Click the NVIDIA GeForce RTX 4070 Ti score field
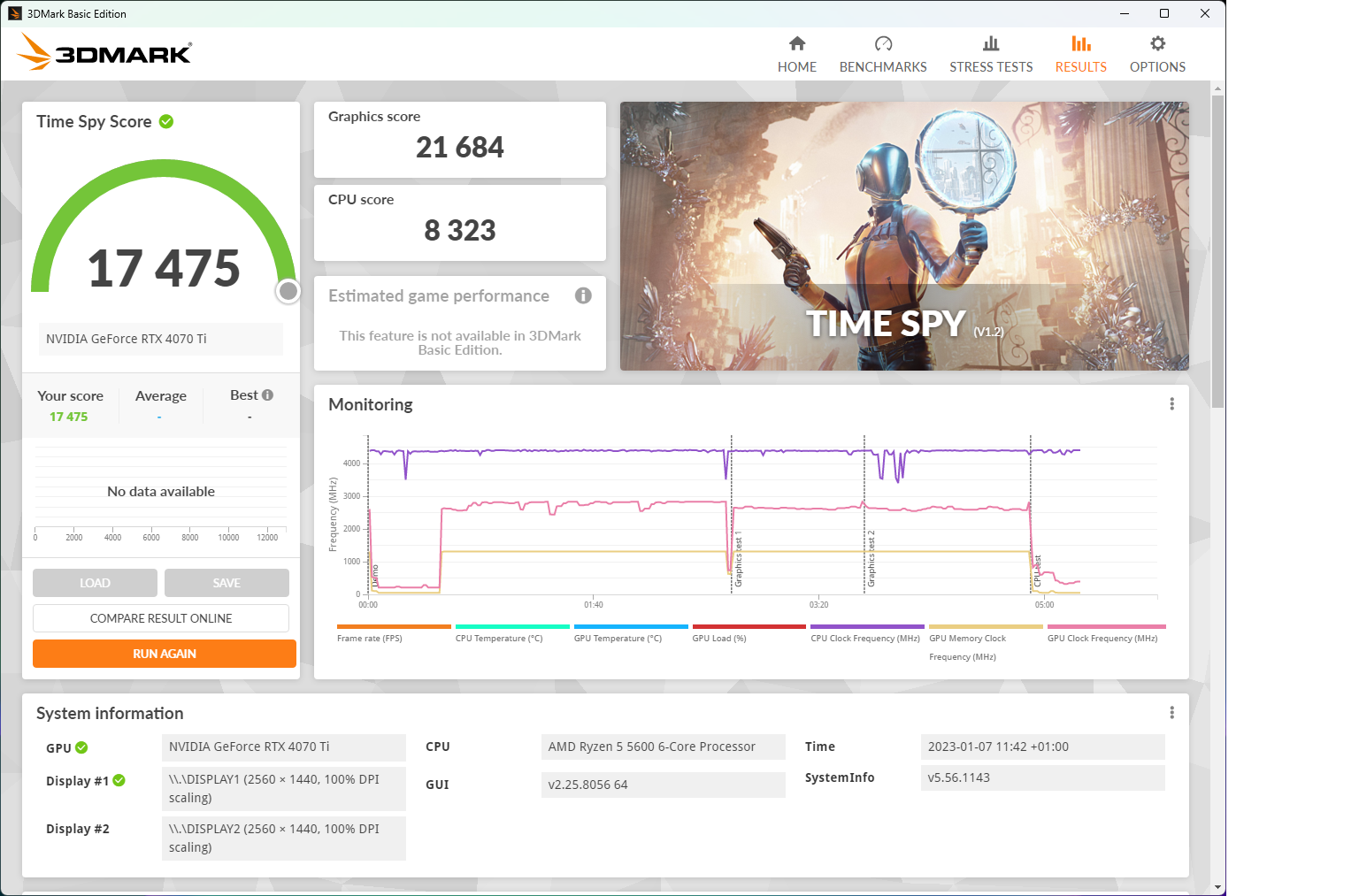The width and height of the screenshot is (1359, 896). tap(160, 339)
